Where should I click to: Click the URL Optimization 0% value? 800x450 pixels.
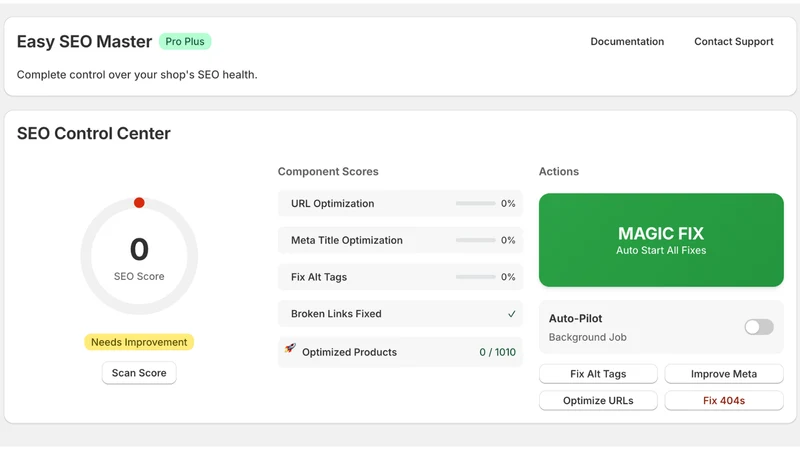coord(508,203)
